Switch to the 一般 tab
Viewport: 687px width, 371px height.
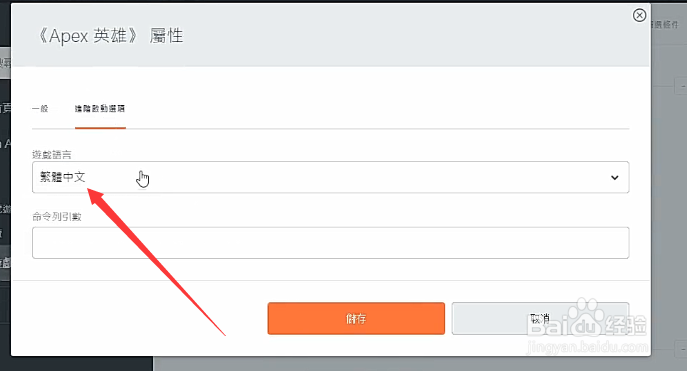(x=40, y=109)
